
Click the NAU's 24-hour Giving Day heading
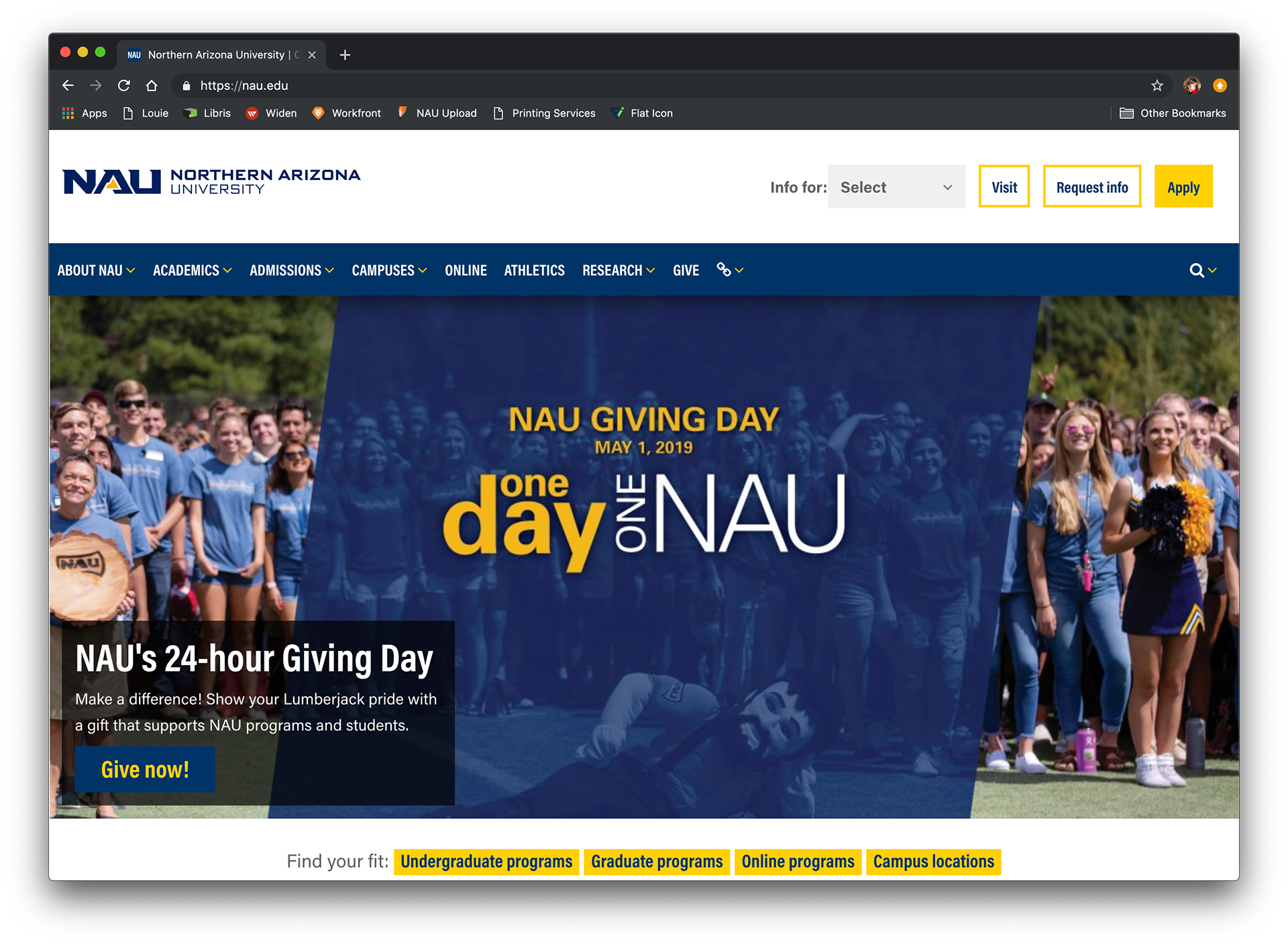254,658
